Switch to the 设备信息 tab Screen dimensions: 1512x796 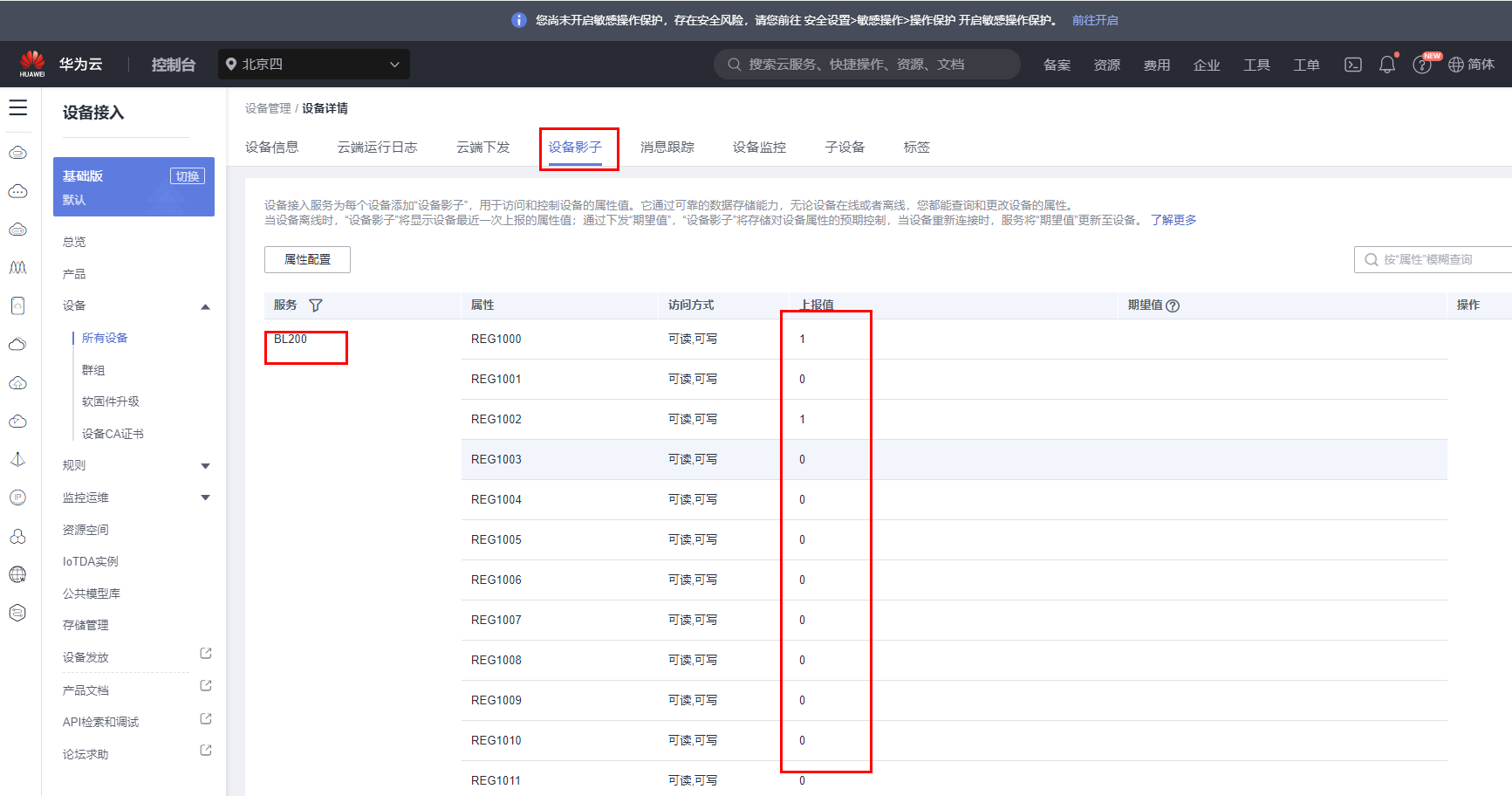click(272, 148)
